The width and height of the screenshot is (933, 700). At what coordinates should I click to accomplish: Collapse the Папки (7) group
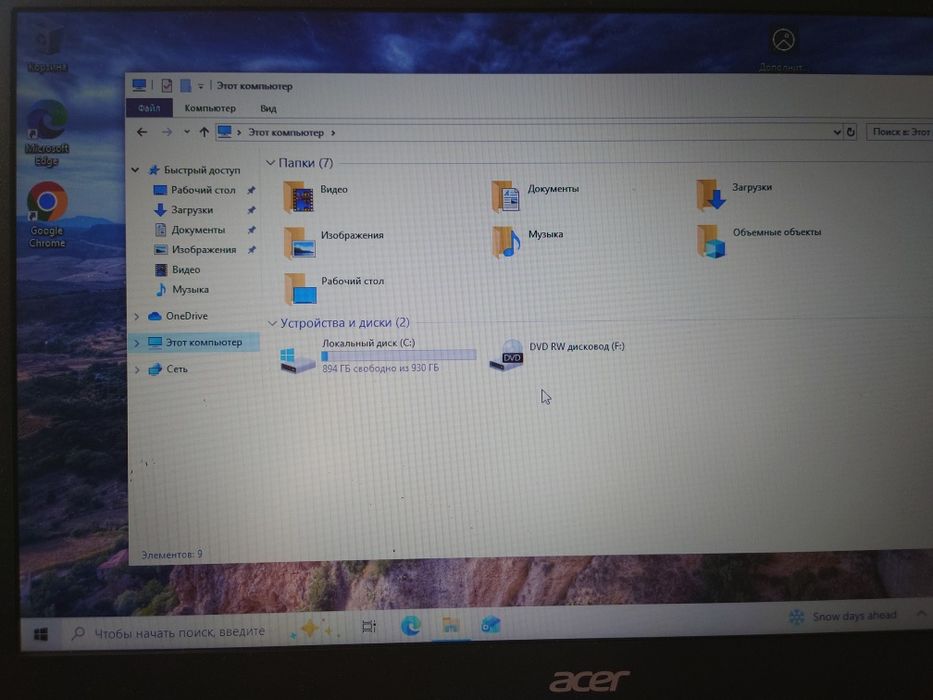coord(271,162)
